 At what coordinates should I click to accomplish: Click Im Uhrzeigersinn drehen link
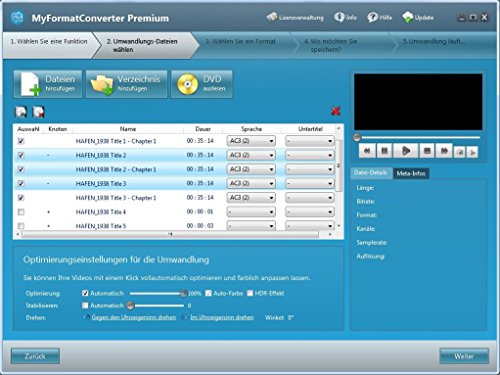(222, 317)
